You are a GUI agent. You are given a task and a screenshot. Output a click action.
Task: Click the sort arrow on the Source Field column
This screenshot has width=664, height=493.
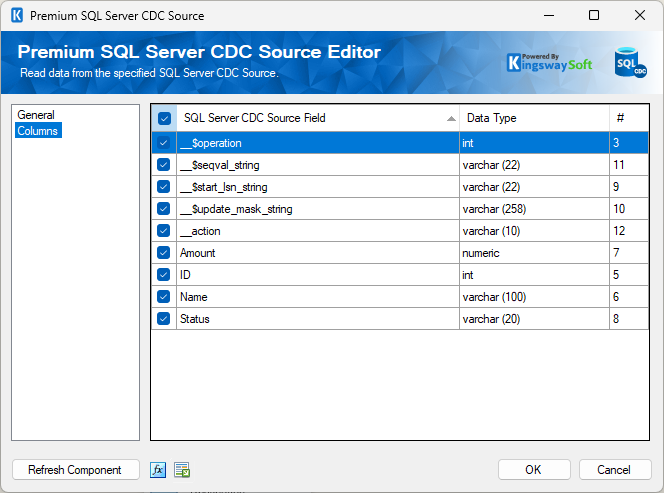tap(451, 119)
